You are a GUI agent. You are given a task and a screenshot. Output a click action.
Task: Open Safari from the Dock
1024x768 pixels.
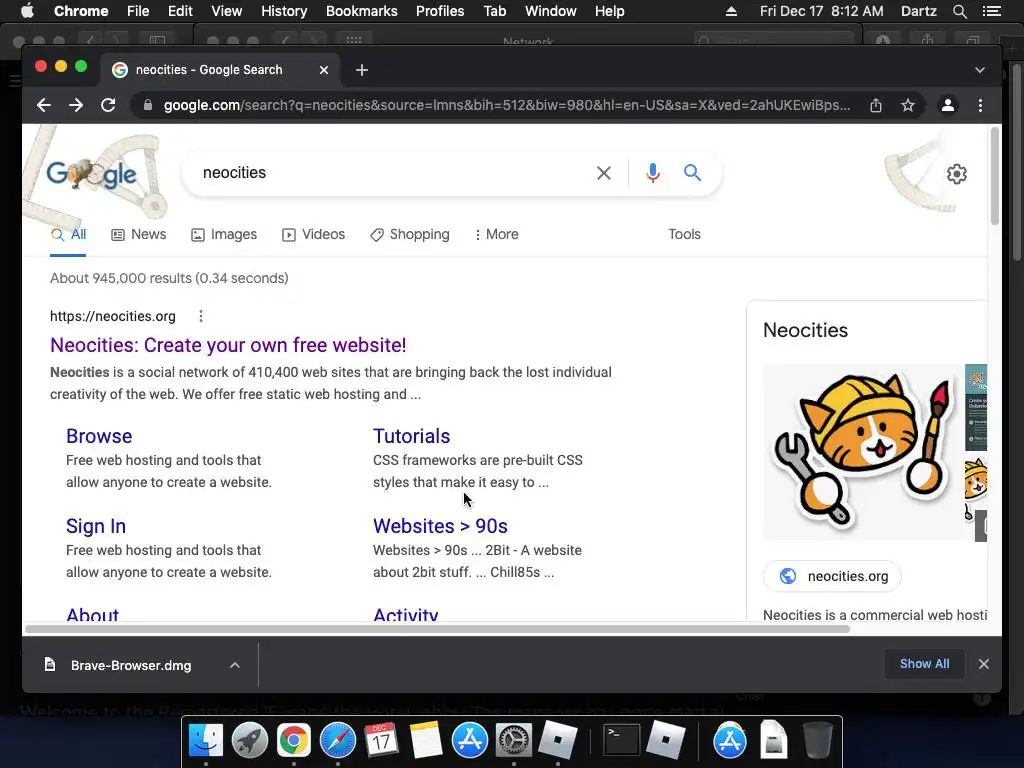(338, 740)
